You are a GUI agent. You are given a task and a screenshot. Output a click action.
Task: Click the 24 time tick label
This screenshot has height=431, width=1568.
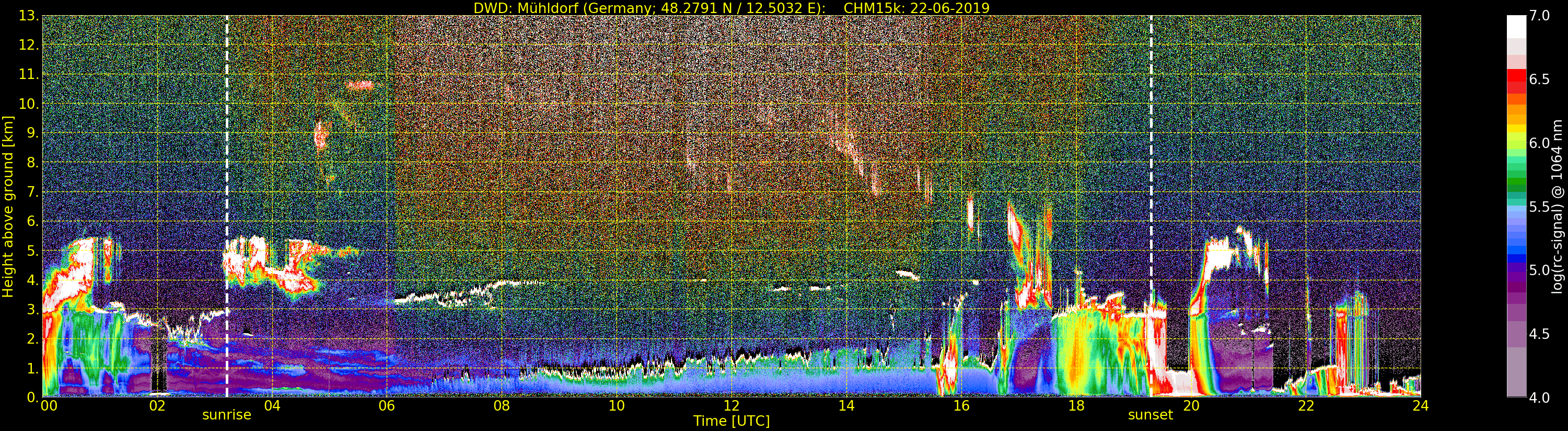click(x=1420, y=406)
